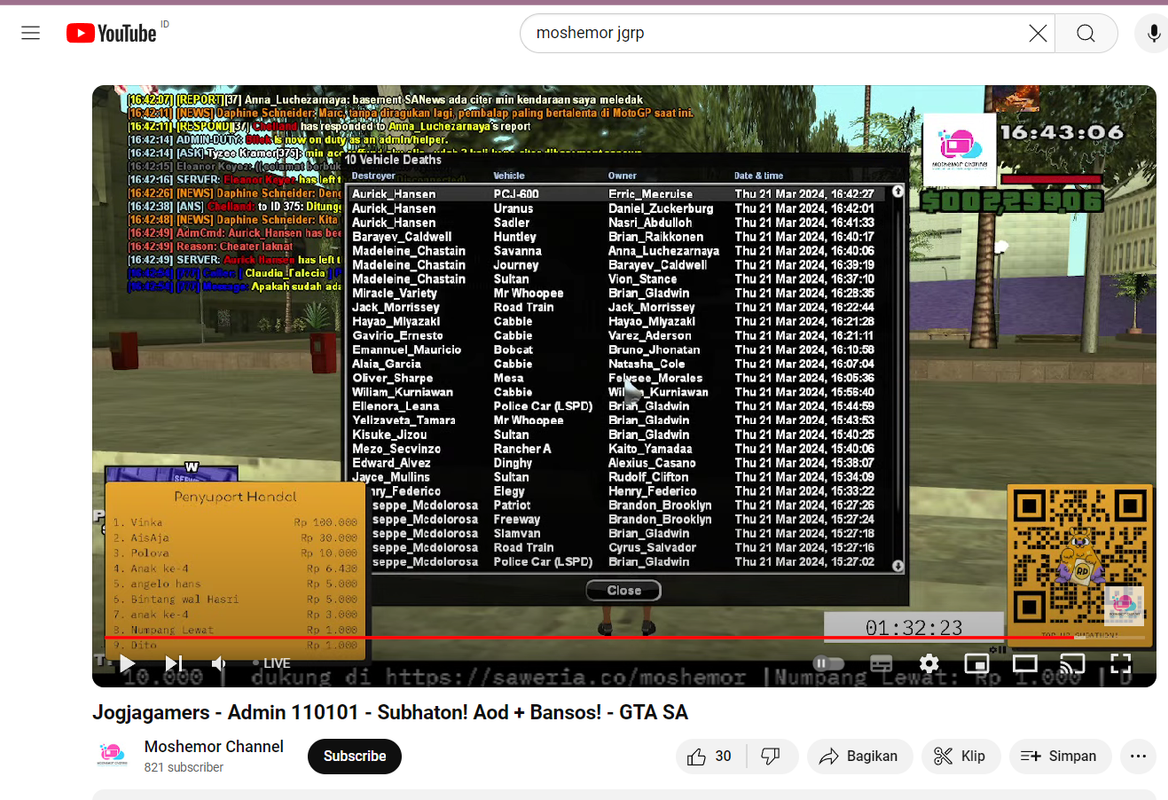Screen dimensions: 1168x800
Task: Click the Moshemor channel logo overlay in video
Action: pyautogui.click(x=959, y=149)
